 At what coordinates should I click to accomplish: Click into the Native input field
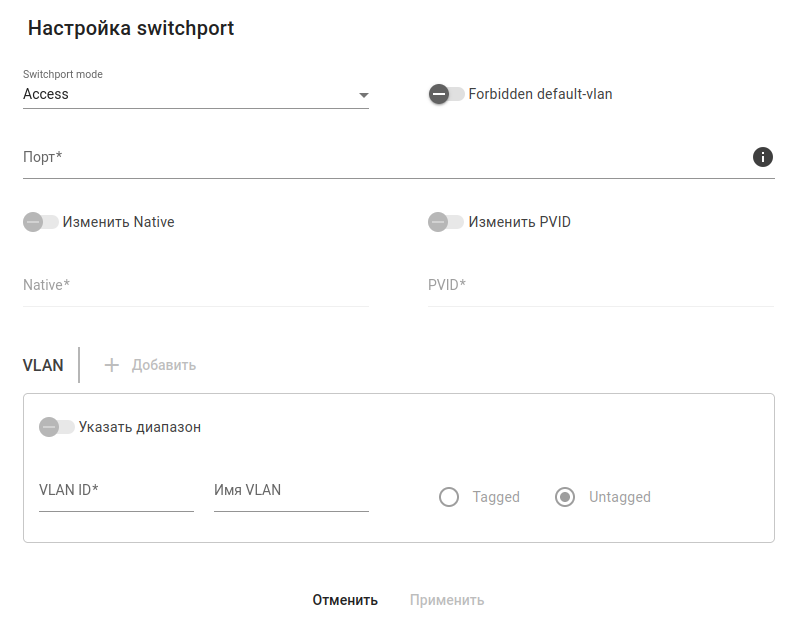(195, 286)
